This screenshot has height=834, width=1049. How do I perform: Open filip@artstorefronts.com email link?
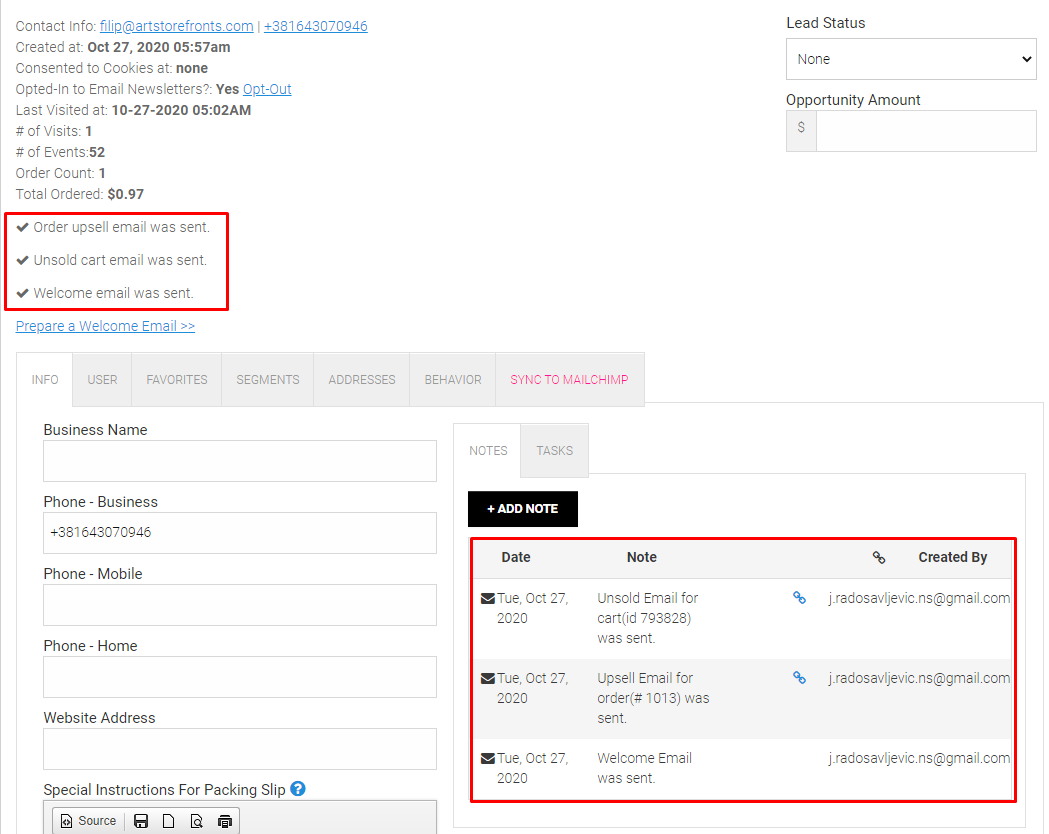177,26
